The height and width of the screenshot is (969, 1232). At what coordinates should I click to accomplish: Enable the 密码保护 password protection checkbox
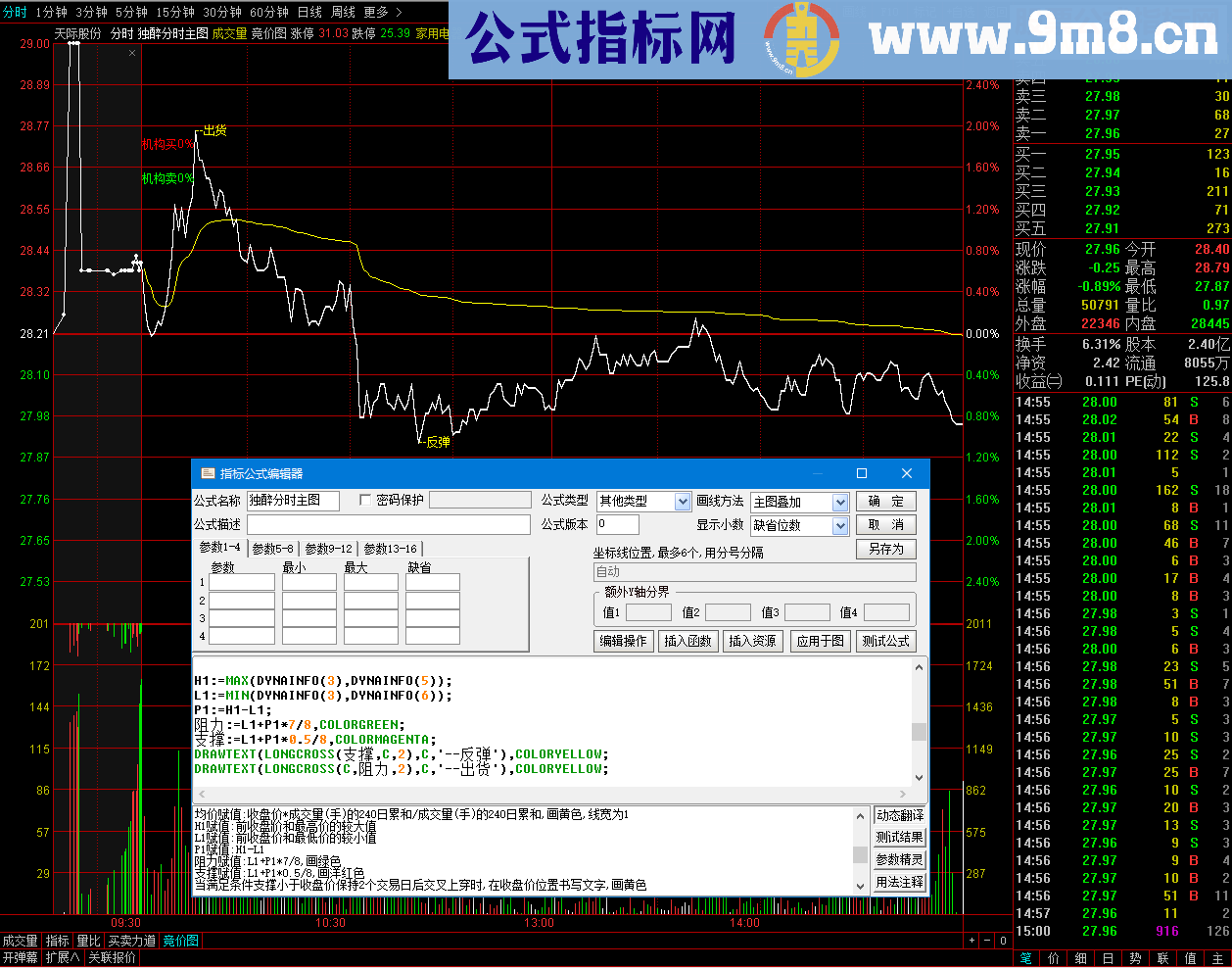coord(363,501)
